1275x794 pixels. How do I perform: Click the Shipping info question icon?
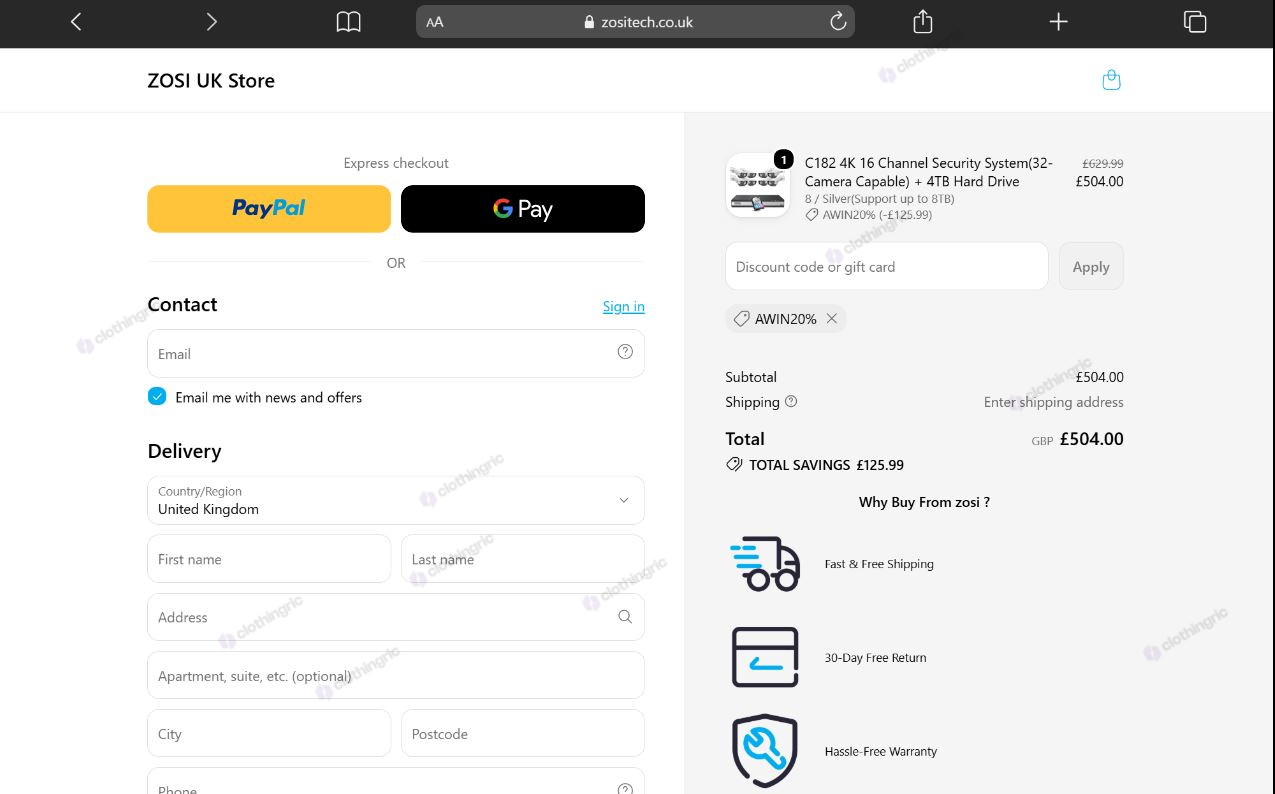click(791, 402)
